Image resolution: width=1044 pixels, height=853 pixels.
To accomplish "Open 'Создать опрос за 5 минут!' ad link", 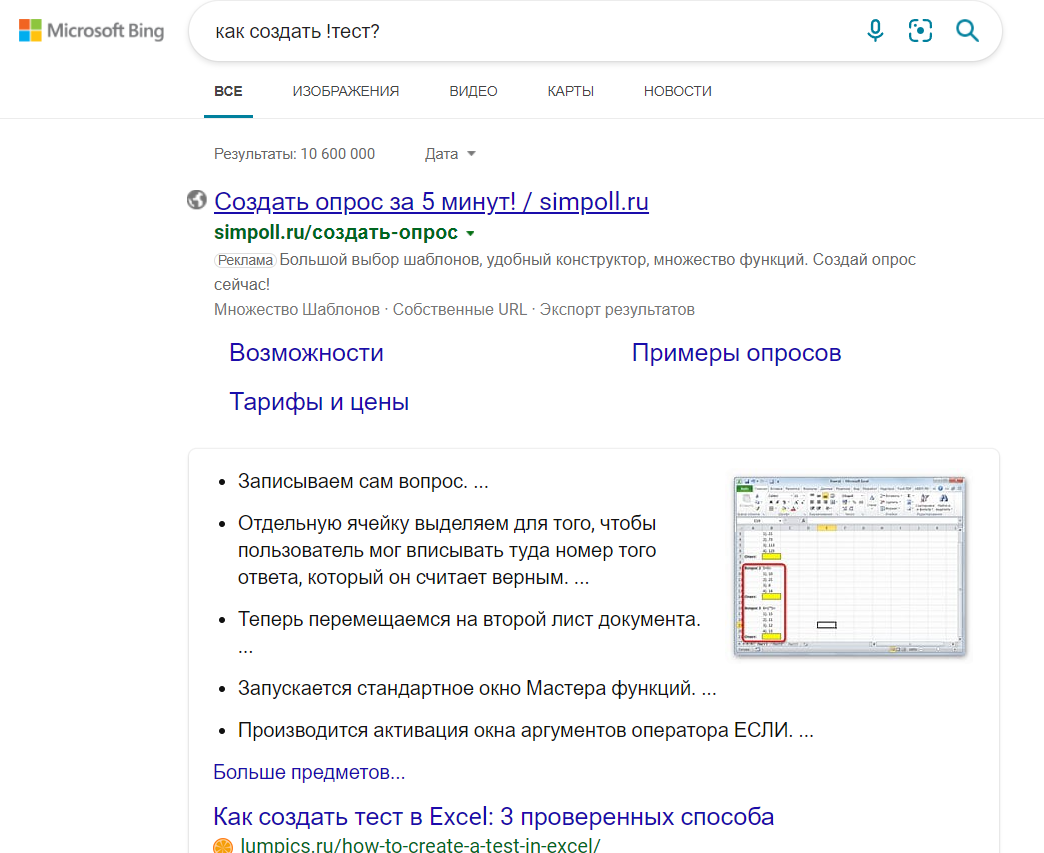I will [x=431, y=201].
